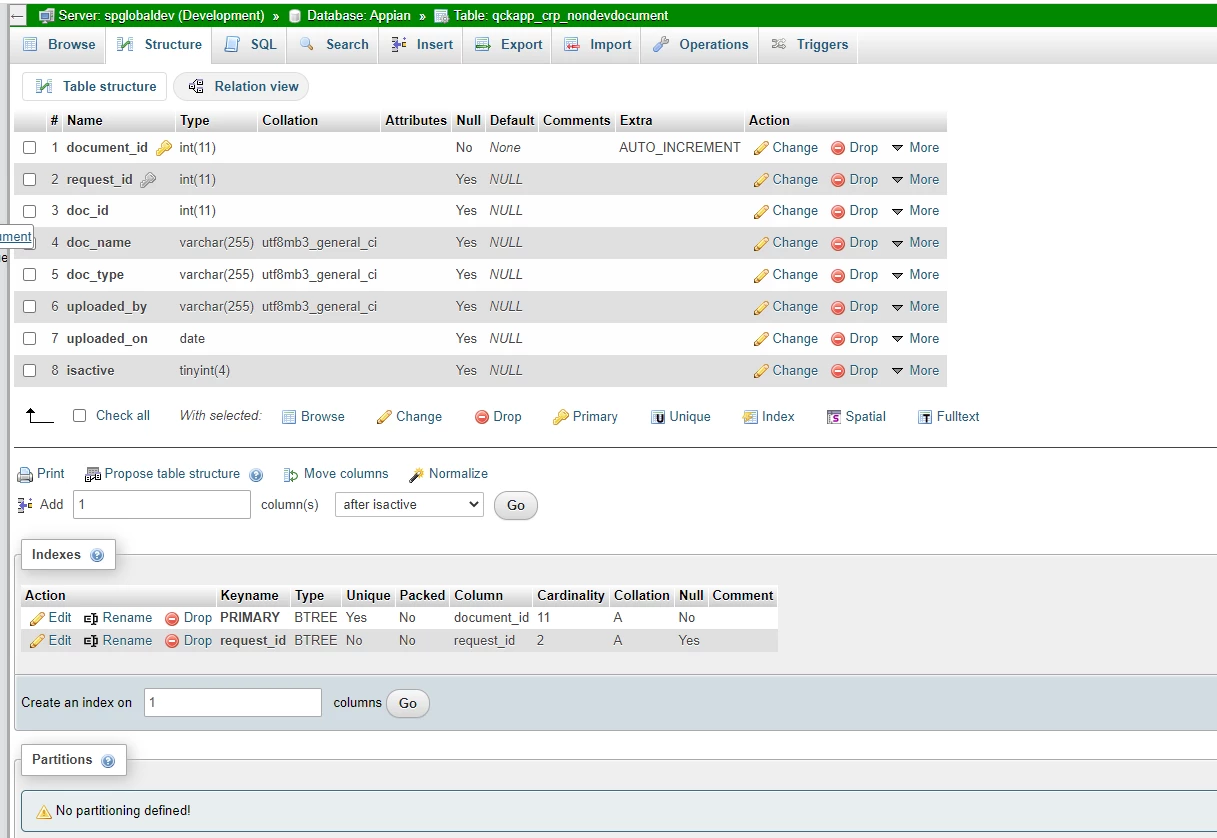This screenshot has height=838, width=1217.
Task: Click the Primary key icon in With selected bar
Action: [x=561, y=417]
